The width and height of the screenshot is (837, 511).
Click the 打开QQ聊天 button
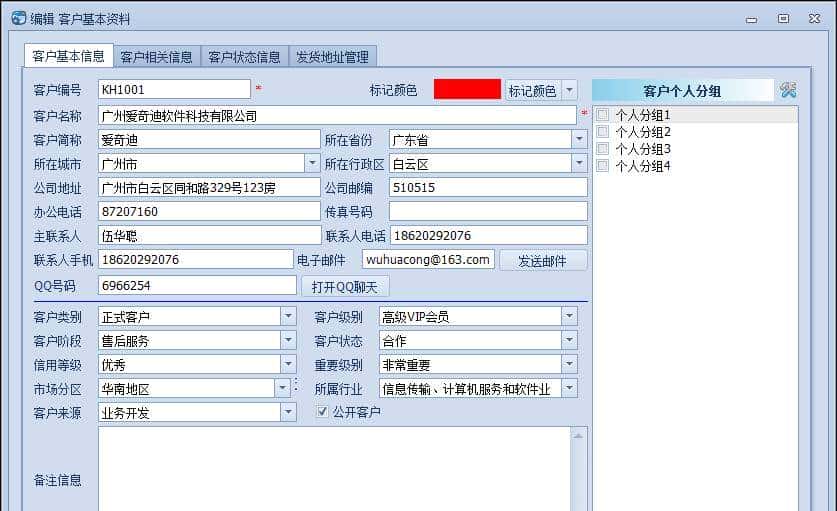click(345, 286)
